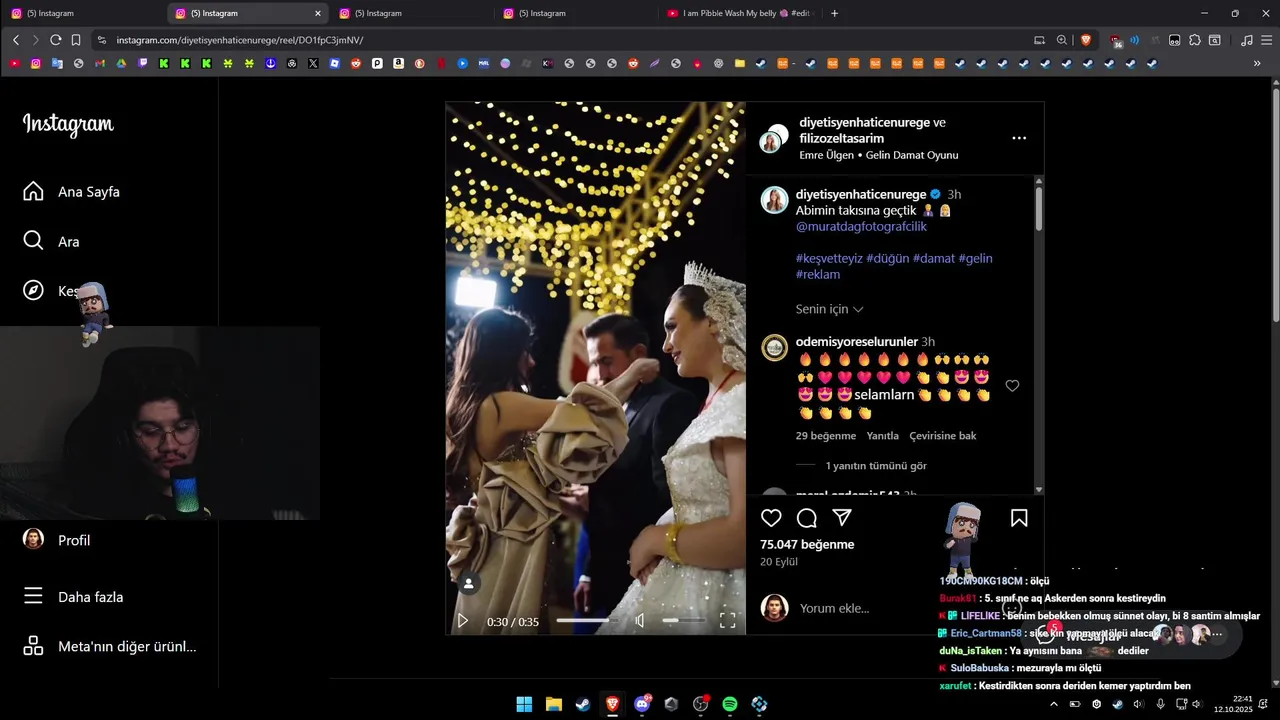This screenshot has width=1280, height=720.
Task: Open the browser zoom magnifier icon
Action: point(1062,40)
